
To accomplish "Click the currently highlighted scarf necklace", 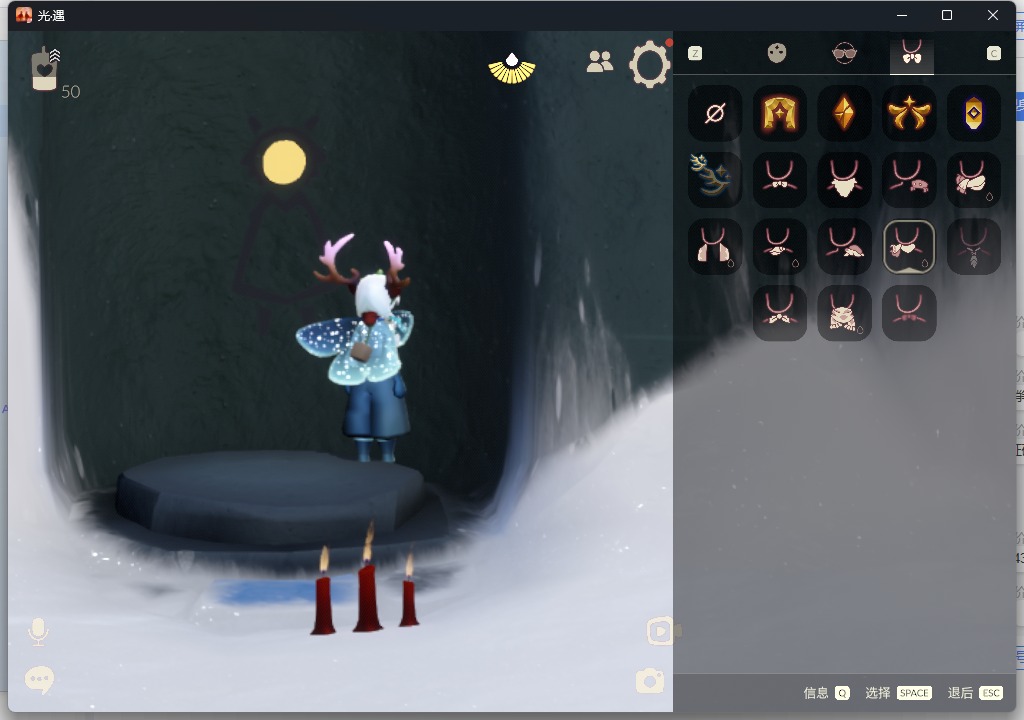I will (909, 246).
